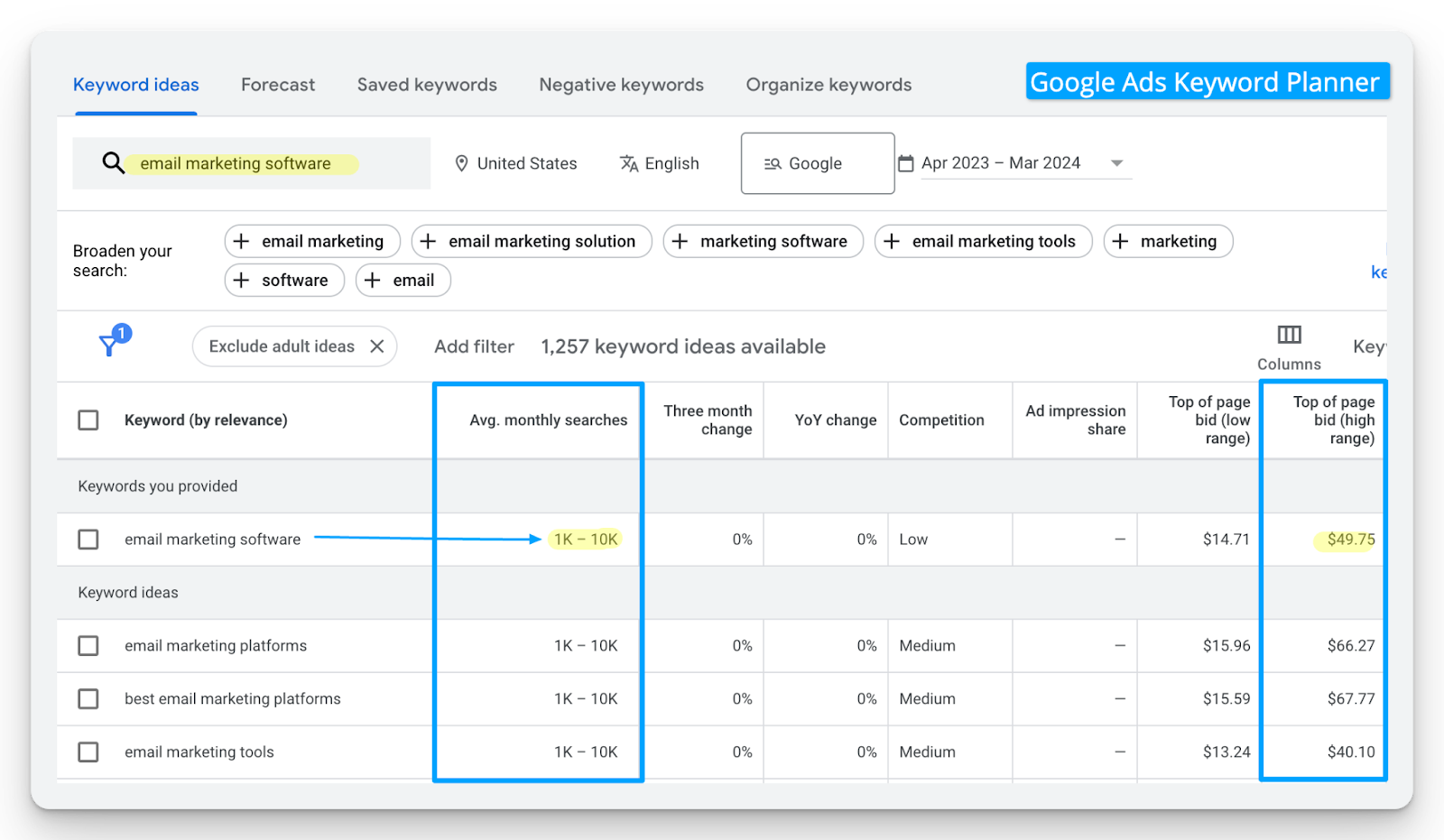The height and width of the screenshot is (840, 1444).
Task: Click the calendar icon by the date range
Action: [x=906, y=163]
